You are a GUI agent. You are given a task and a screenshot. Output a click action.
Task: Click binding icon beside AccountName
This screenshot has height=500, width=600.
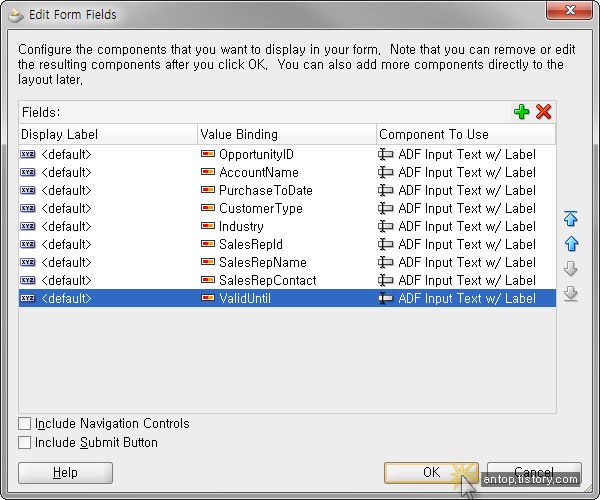(x=208, y=172)
